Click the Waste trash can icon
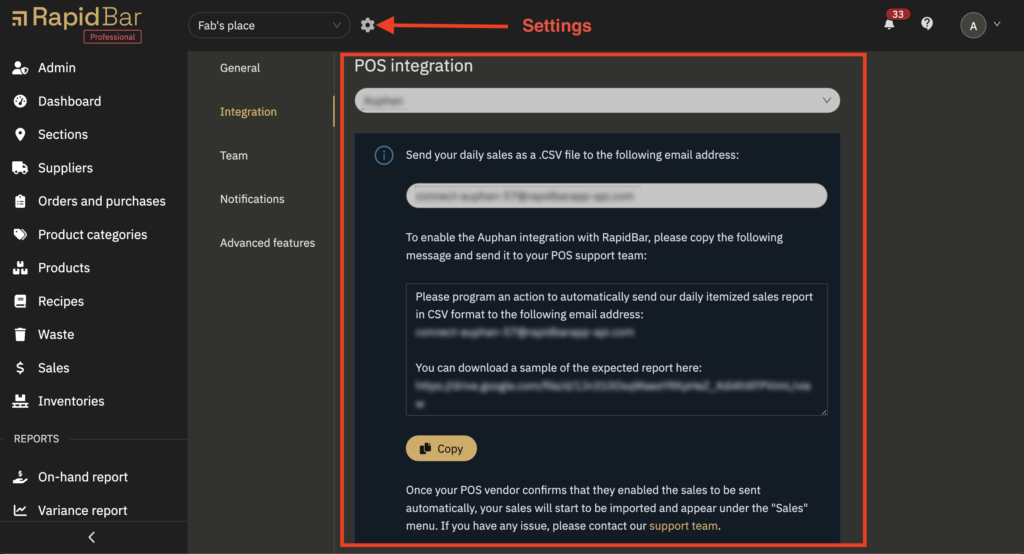The height and width of the screenshot is (554, 1024). pos(20,334)
